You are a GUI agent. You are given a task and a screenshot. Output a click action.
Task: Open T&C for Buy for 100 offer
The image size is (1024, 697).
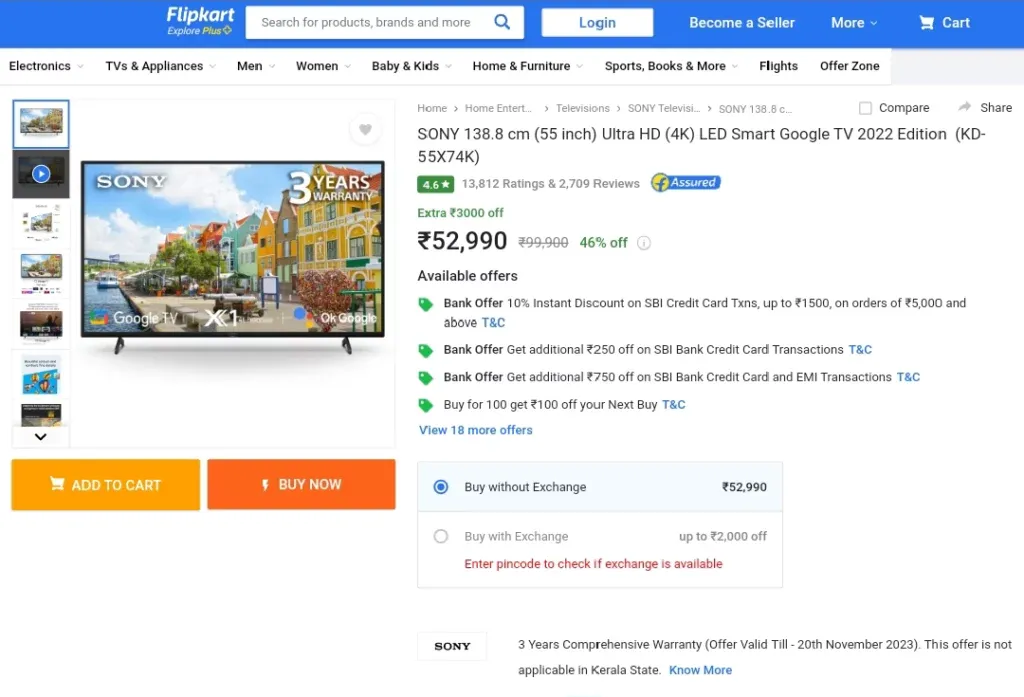pos(674,405)
